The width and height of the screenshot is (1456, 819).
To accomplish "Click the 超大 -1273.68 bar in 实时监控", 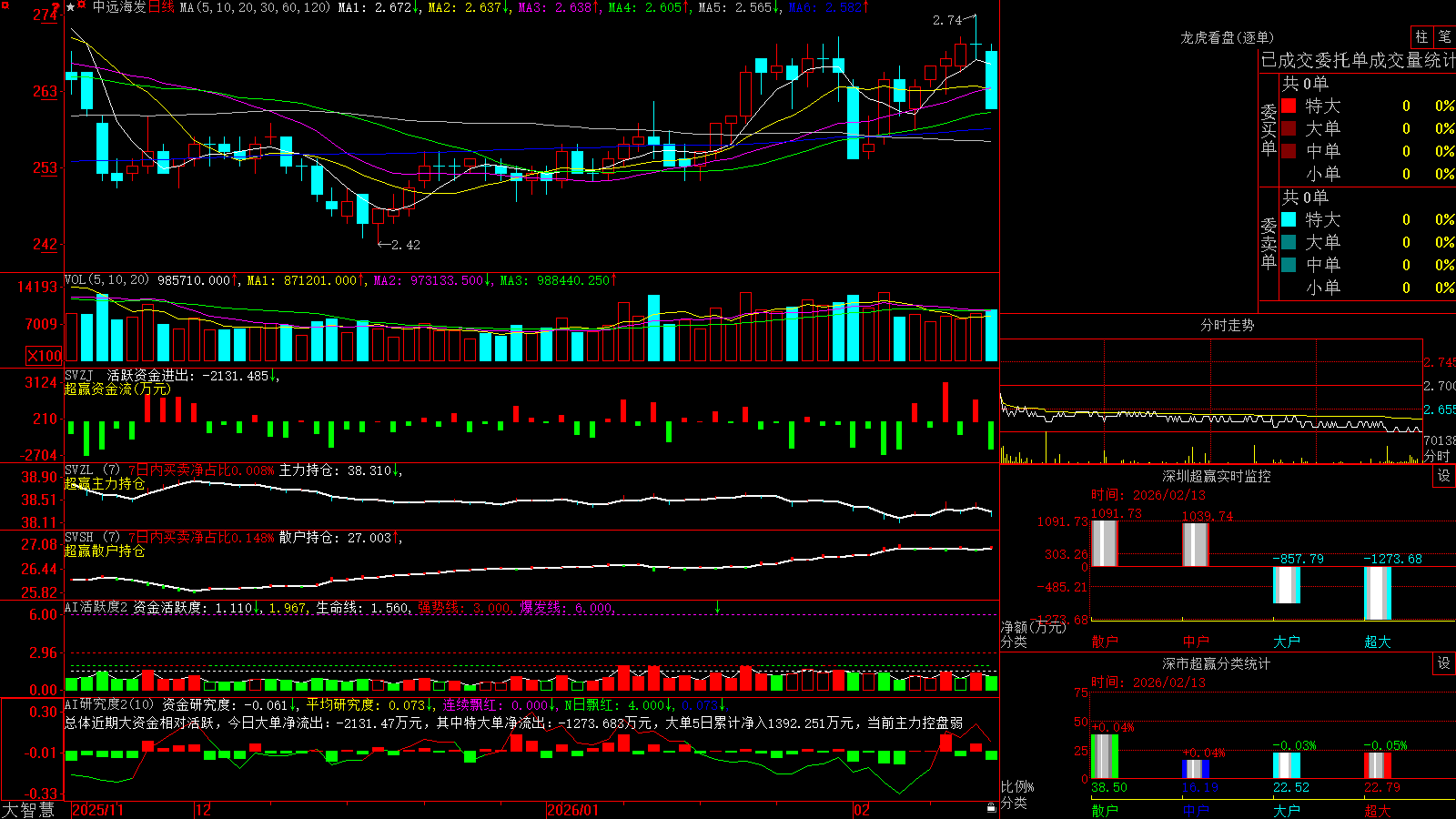I will [1377, 593].
